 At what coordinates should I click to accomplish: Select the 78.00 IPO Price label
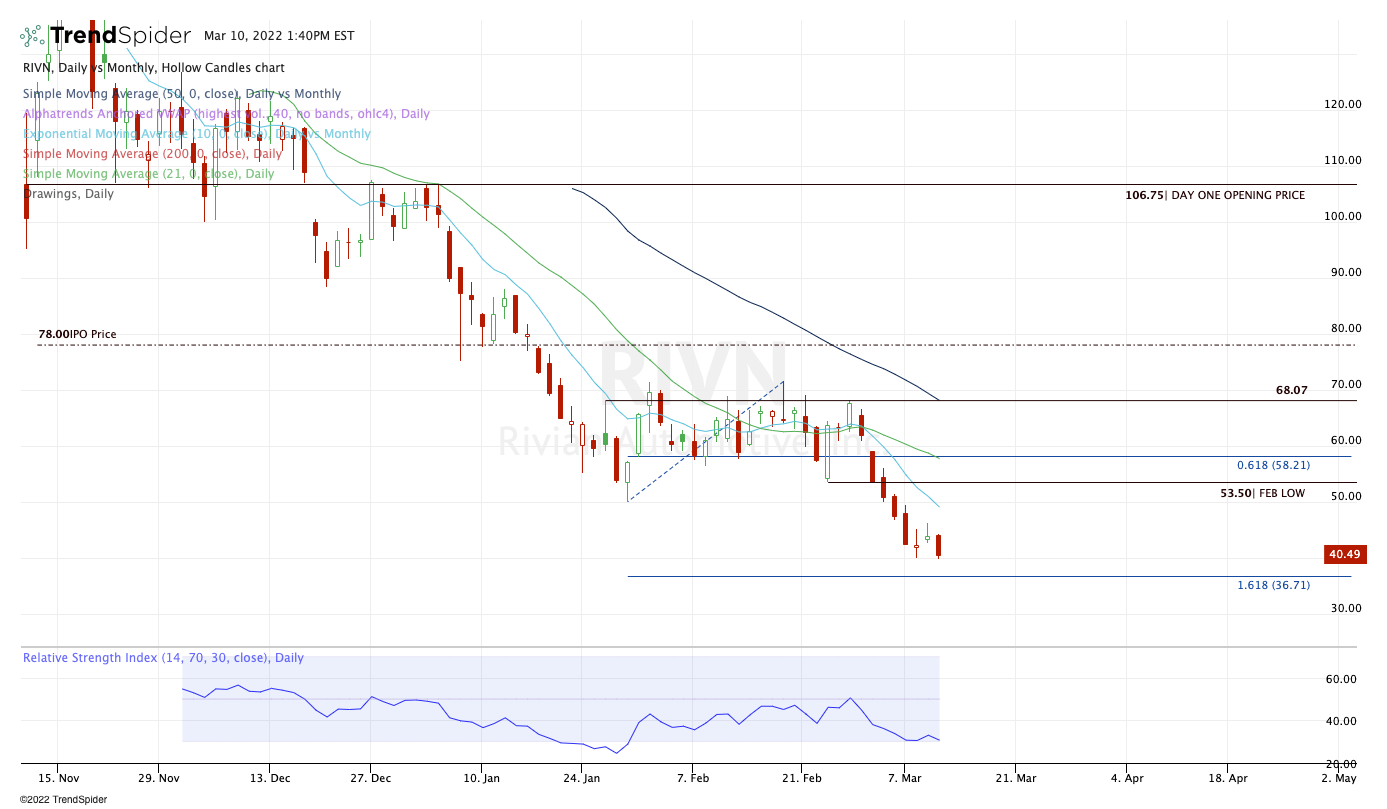coord(77,335)
